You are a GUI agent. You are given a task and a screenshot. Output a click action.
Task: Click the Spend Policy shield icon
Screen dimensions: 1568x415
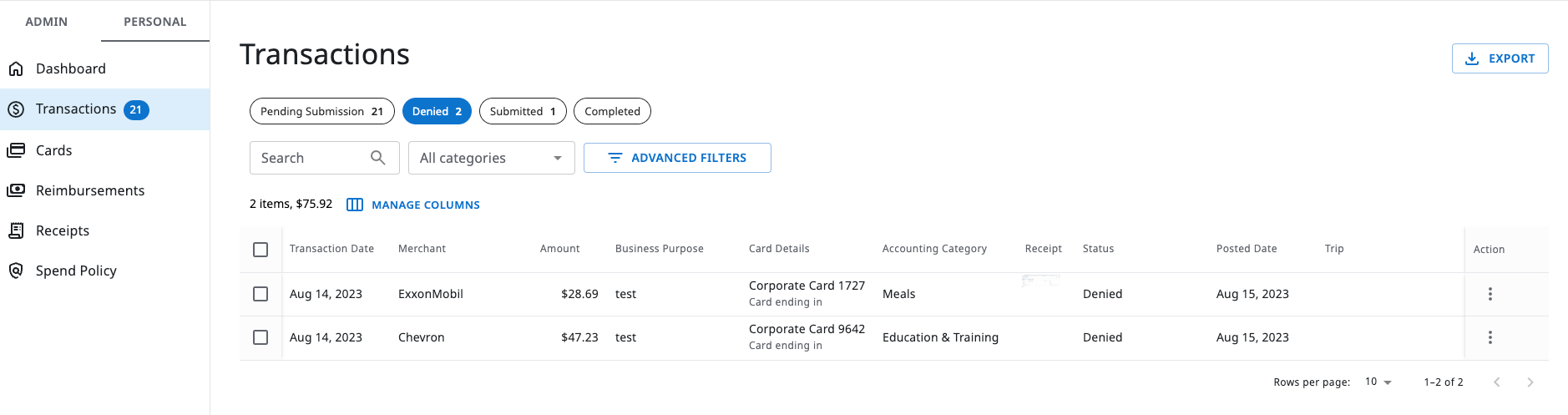click(16, 271)
